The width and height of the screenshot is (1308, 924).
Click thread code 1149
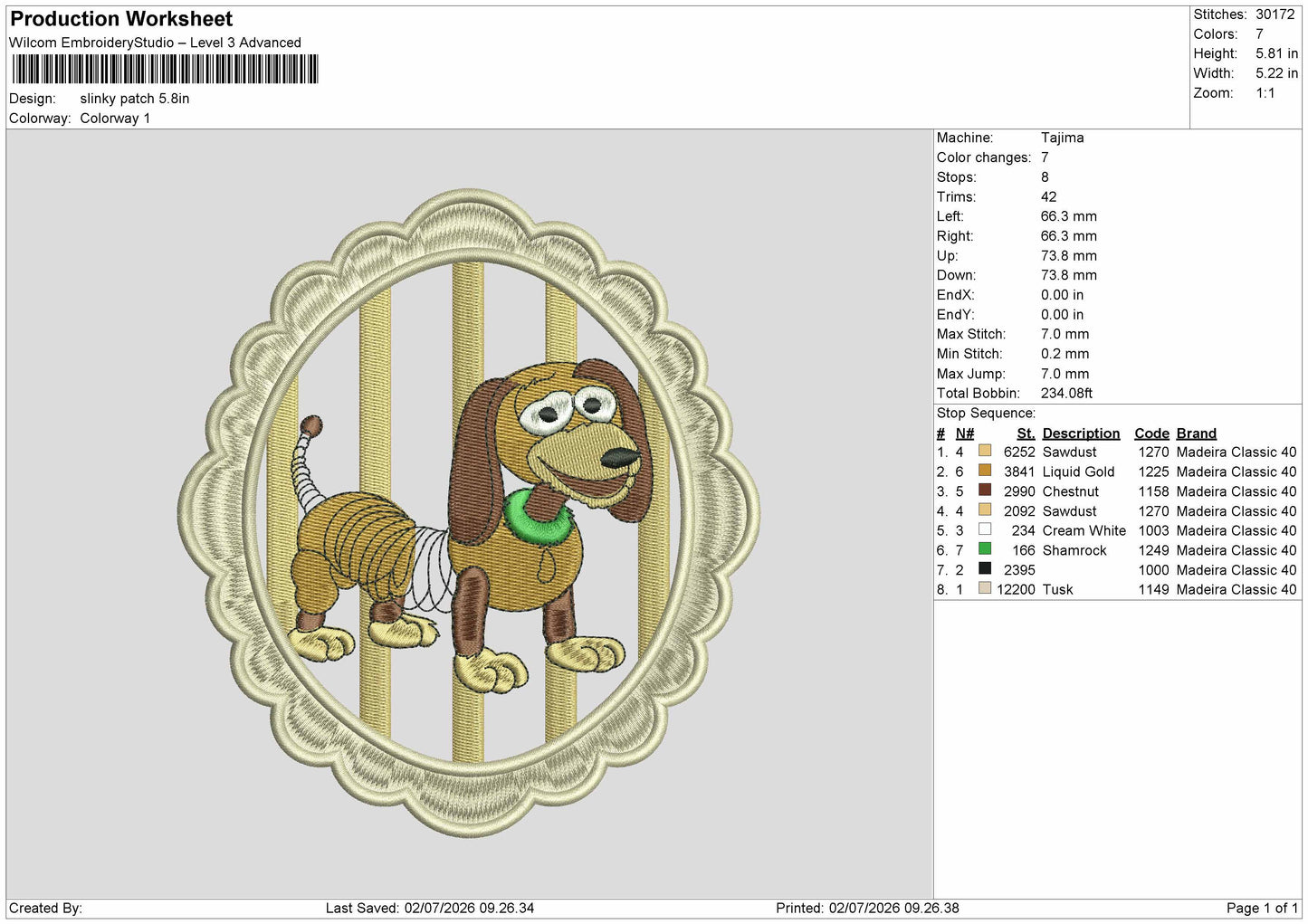1153,589
